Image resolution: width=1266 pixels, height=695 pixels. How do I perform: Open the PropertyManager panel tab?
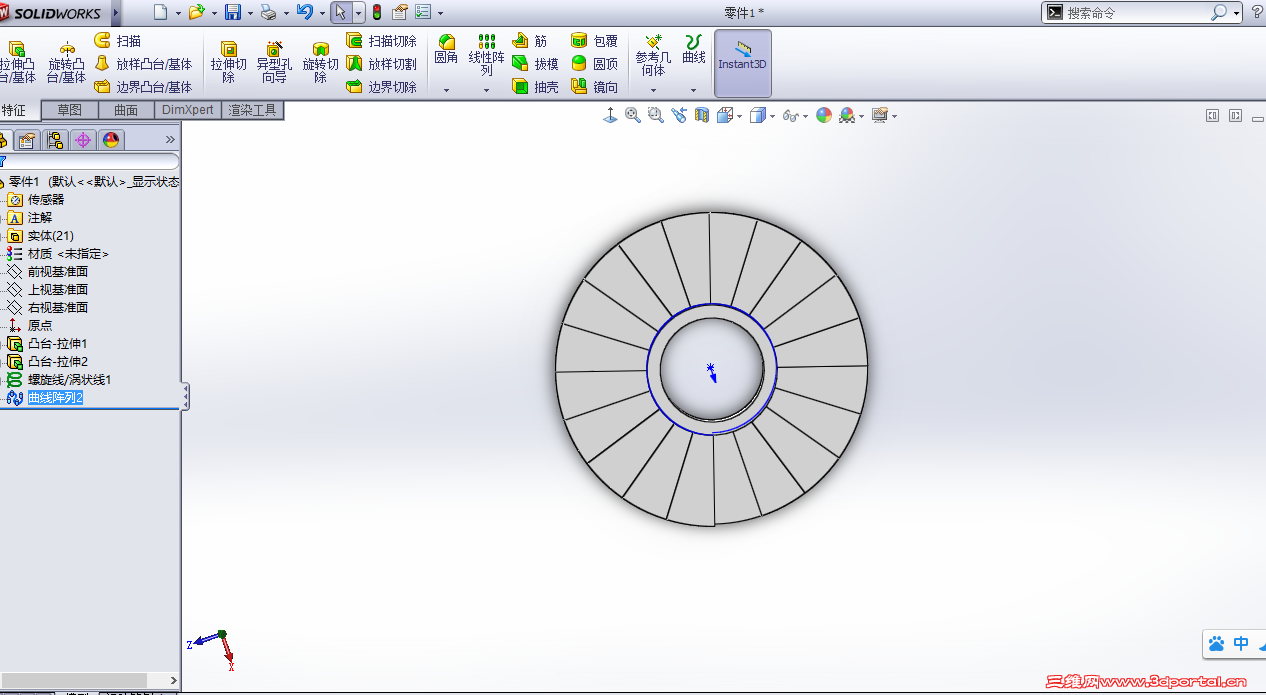[x=27, y=139]
